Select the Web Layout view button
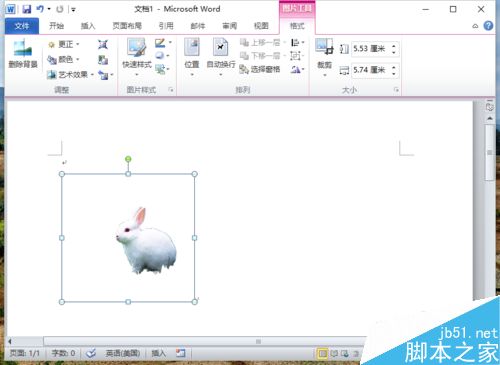Viewport: 500px width, 365px height. (344, 353)
